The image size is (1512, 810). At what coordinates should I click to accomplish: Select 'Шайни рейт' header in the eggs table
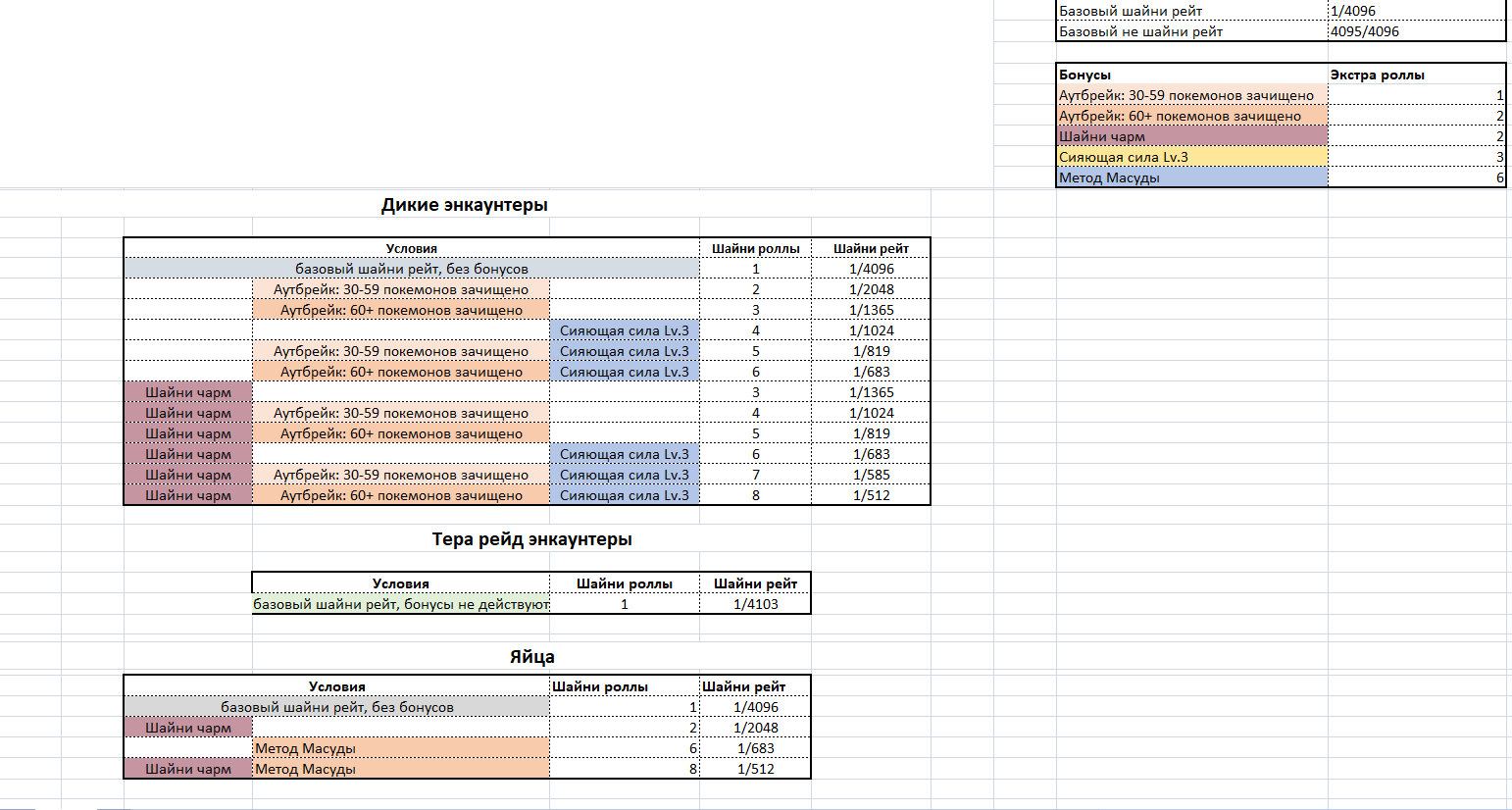coord(755,686)
